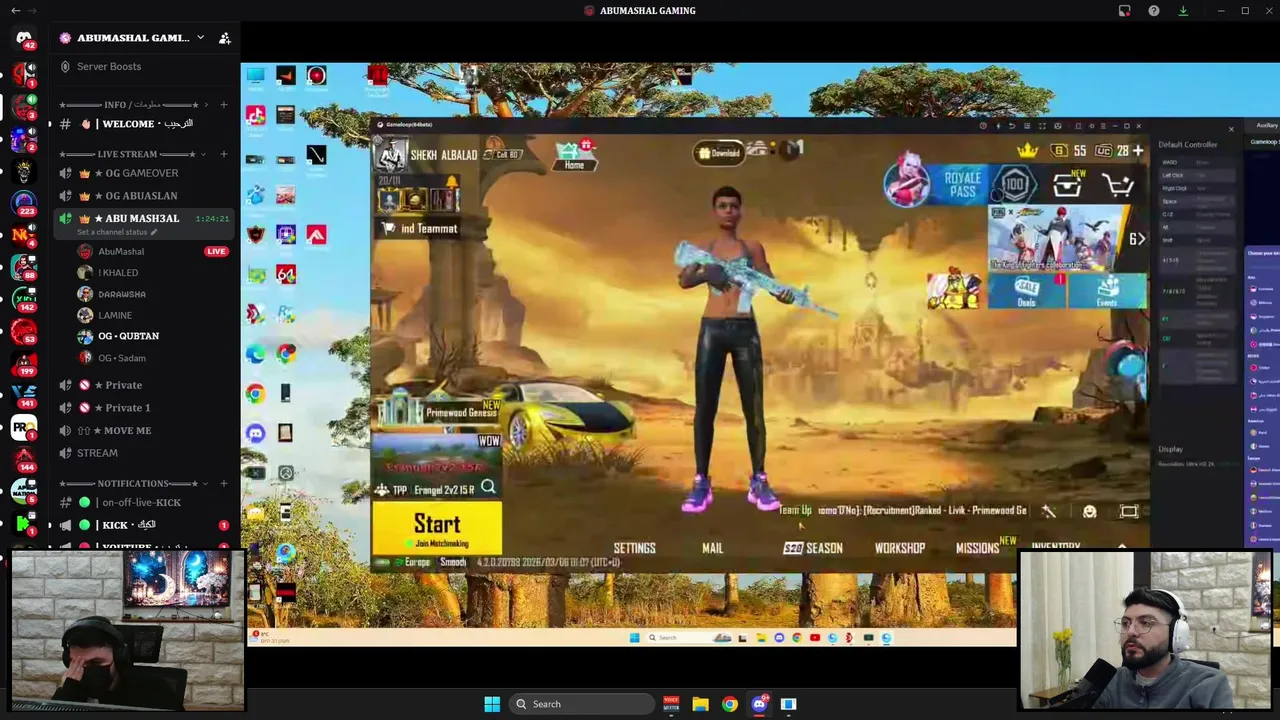Click the Find Teammate button
The width and height of the screenshot is (1280, 720).
pos(419,228)
